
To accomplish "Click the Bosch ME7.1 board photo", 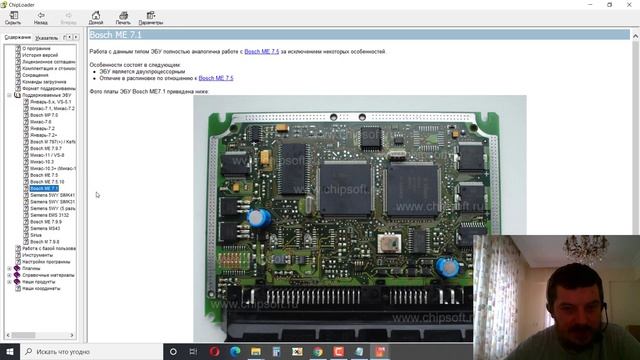I will click(x=360, y=218).
